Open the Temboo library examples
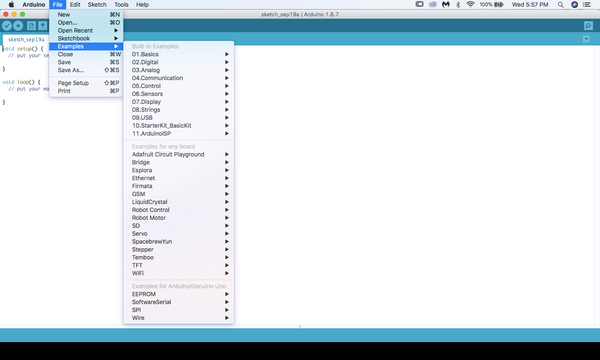Screen dimensions: 600x360 coord(179,257)
